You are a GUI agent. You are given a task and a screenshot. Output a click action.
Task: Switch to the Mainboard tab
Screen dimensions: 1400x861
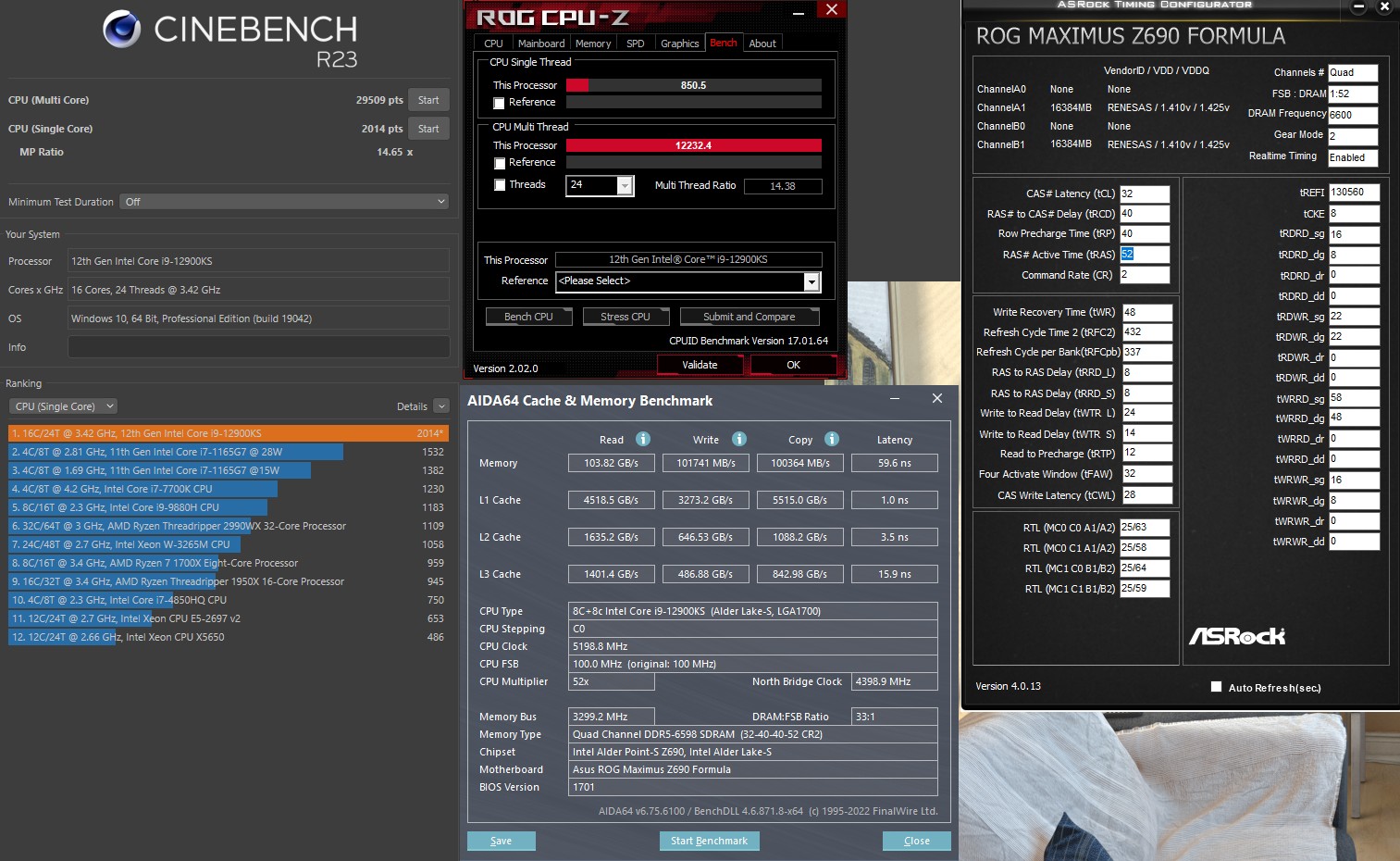click(x=541, y=44)
